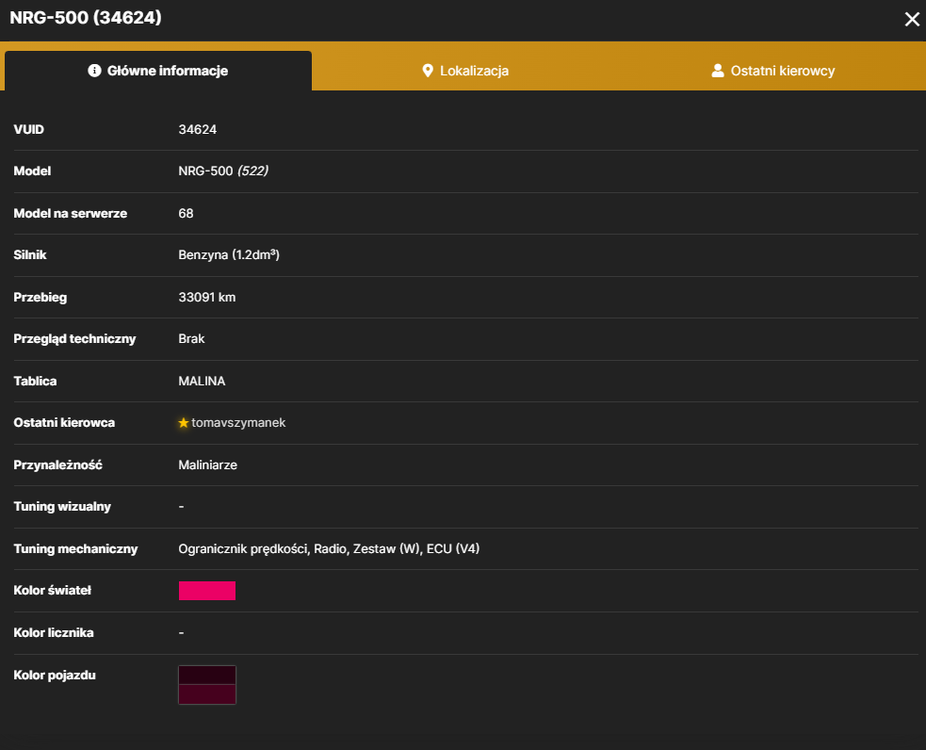926x750 pixels.
Task: Click the Tuning wizualny row label
Action: [x=62, y=507]
